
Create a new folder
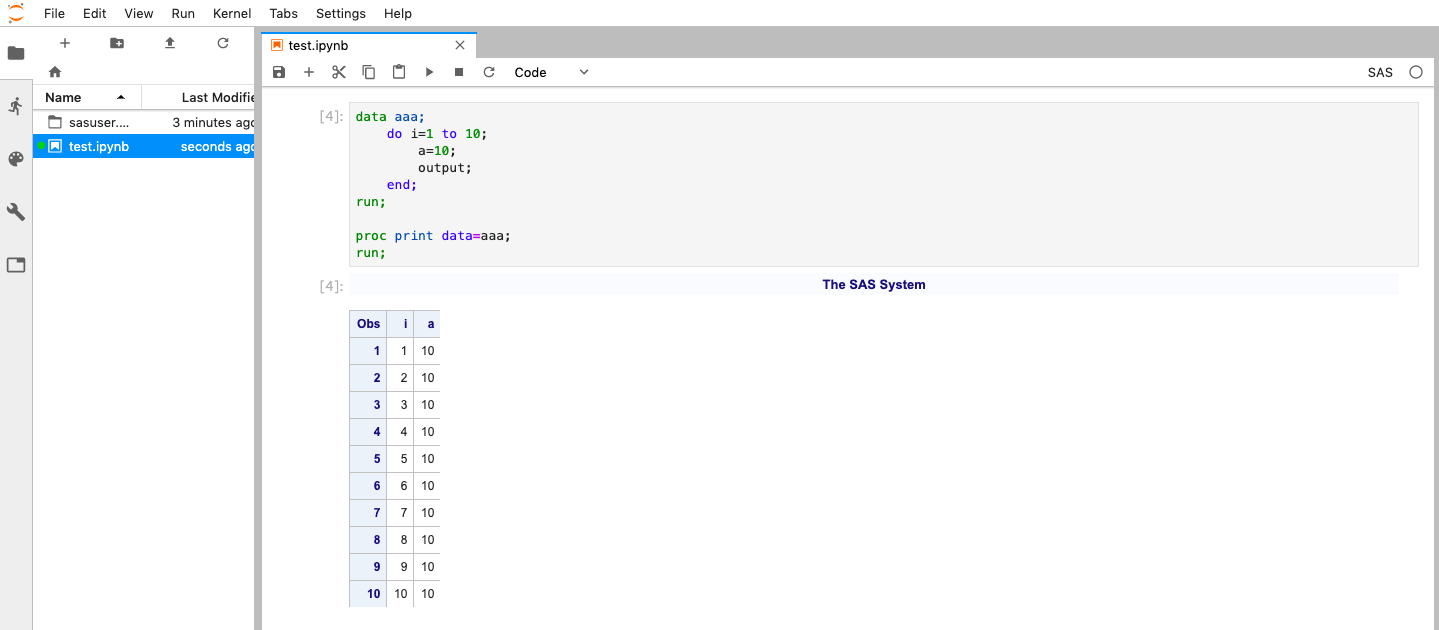point(117,43)
